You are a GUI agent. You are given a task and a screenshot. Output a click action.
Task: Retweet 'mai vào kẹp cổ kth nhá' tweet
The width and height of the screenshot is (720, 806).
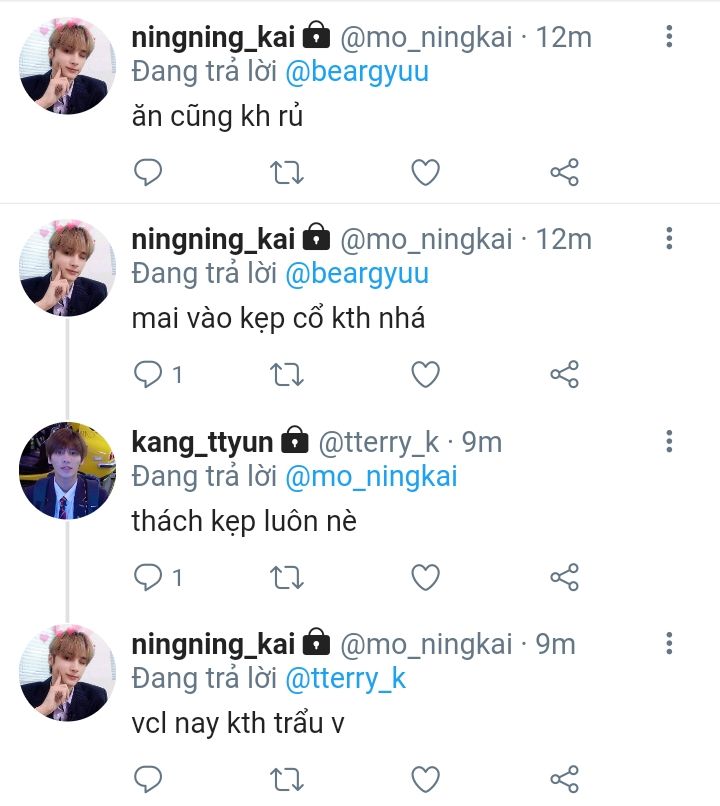(x=288, y=375)
